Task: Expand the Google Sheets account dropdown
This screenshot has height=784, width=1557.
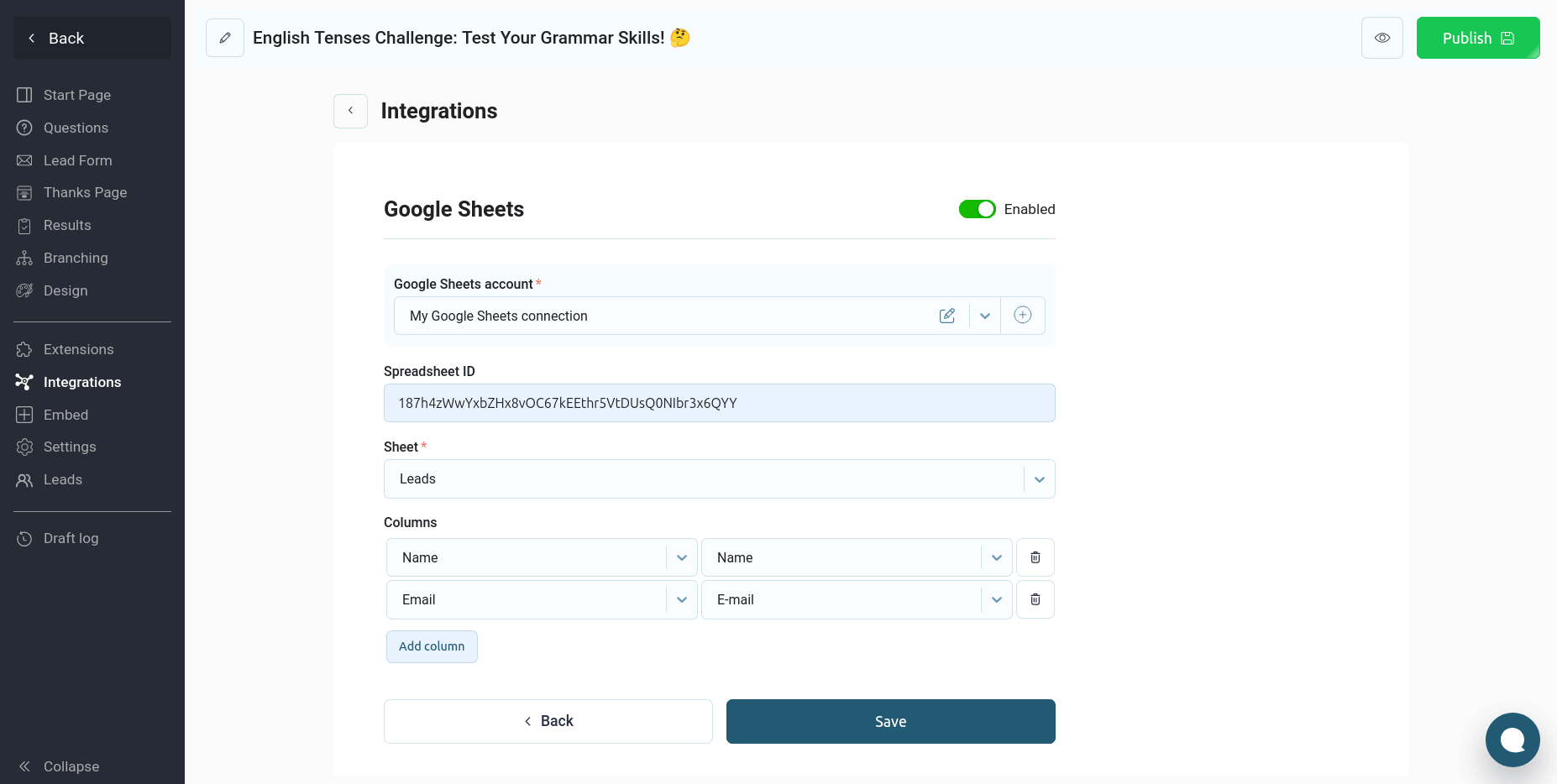Action: click(x=984, y=316)
